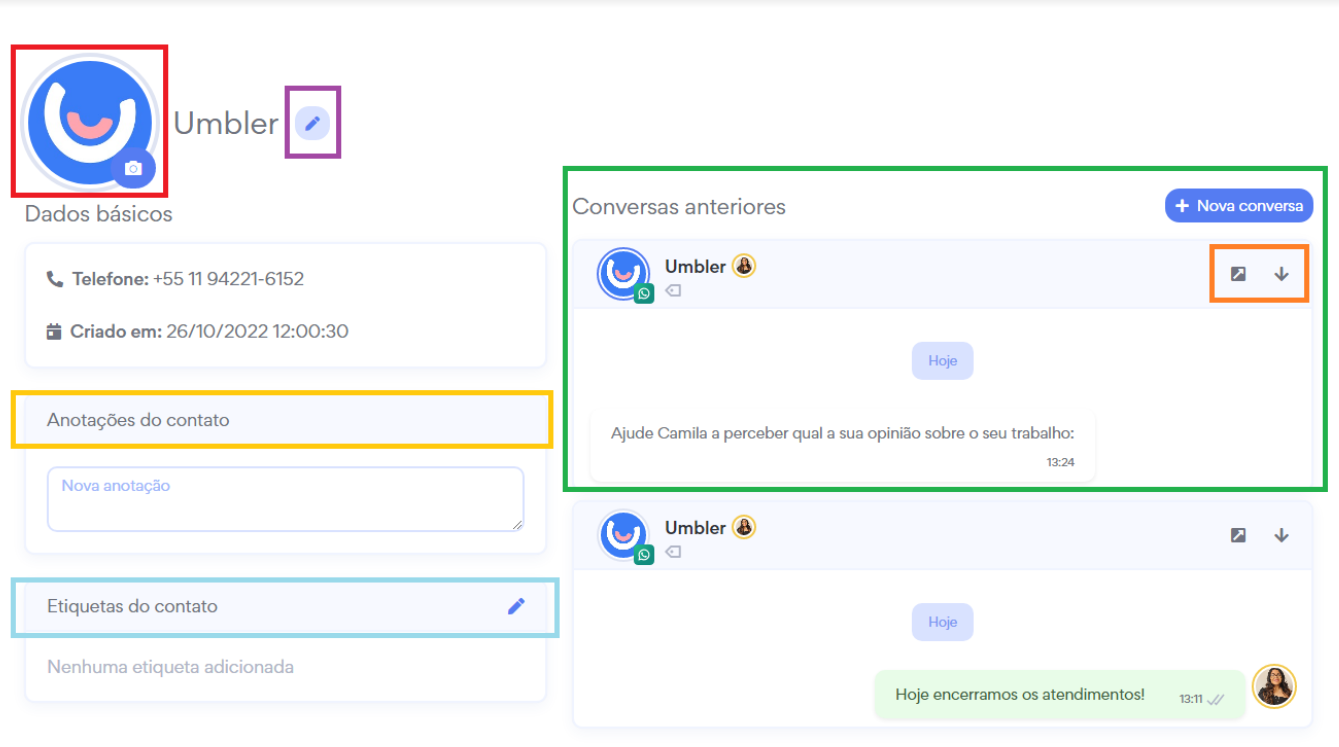Viewport: 1339px width, 747px height.
Task: Click the Hoje date chip in second conversation
Action: (942, 622)
